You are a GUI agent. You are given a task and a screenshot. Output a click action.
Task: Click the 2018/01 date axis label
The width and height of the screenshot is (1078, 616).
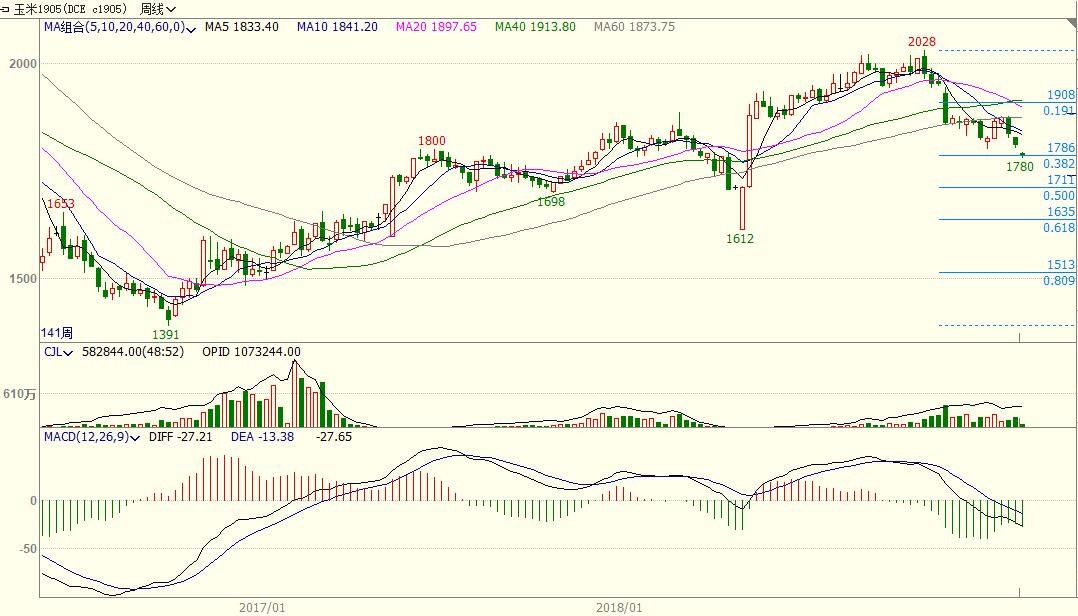tap(619, 607)
